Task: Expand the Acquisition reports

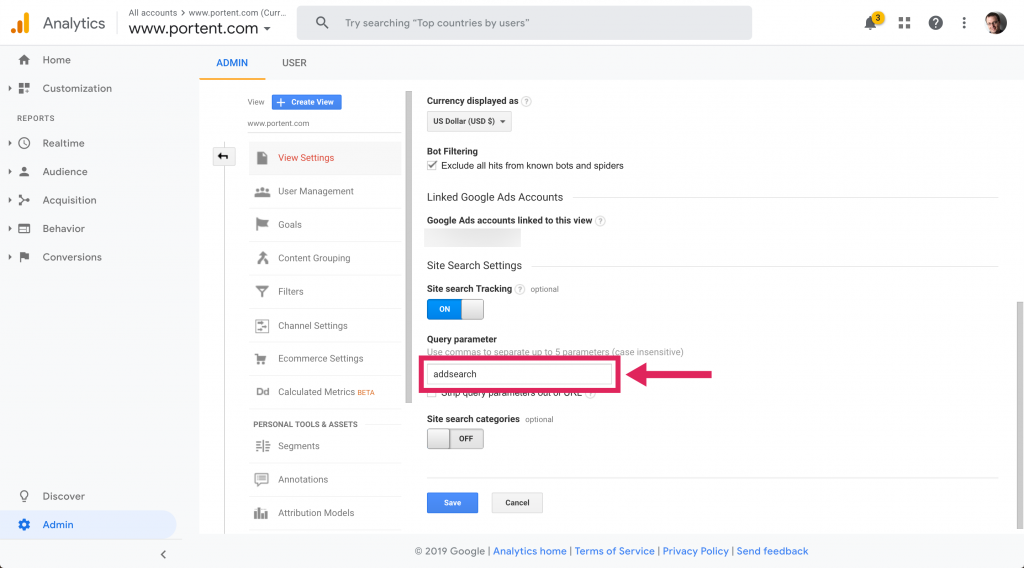Action: [x=10, y=200]
